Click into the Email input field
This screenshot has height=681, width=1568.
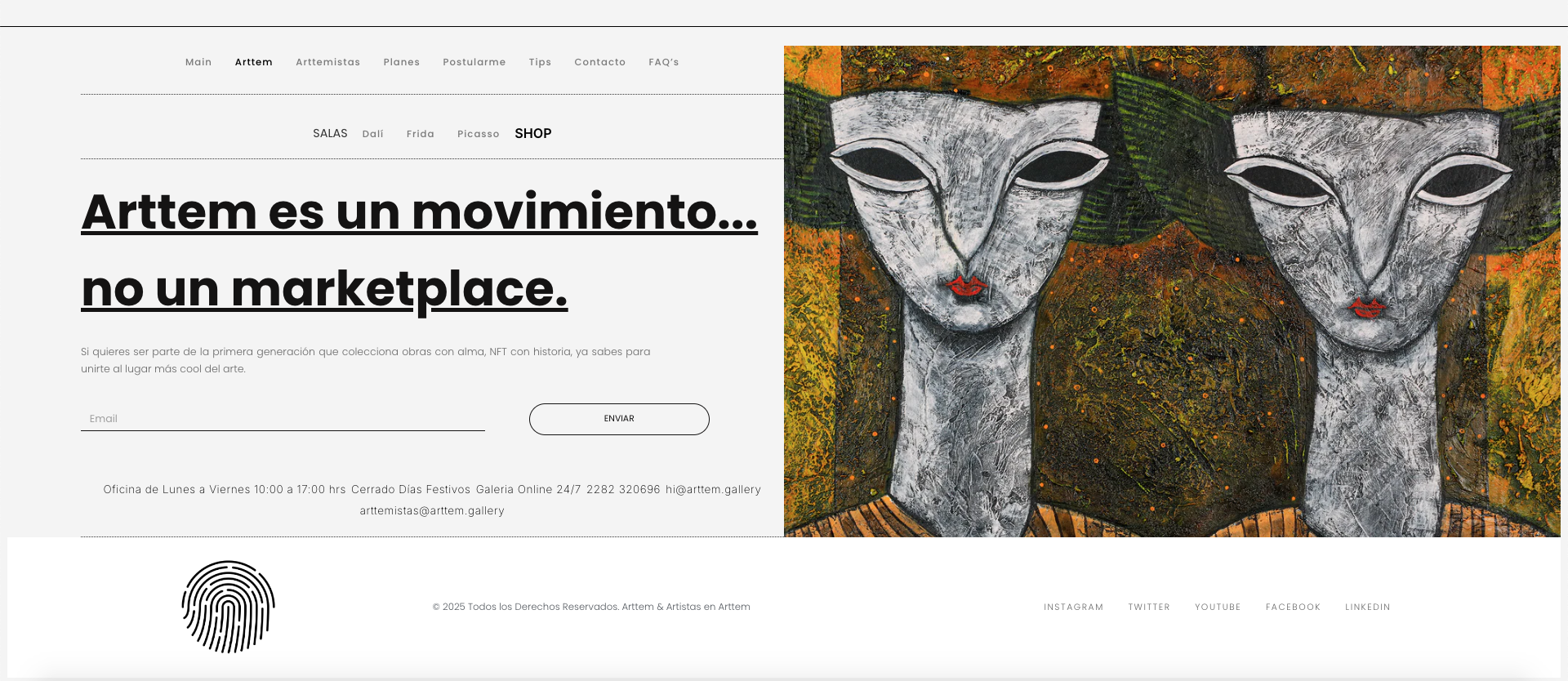point(283,419)
